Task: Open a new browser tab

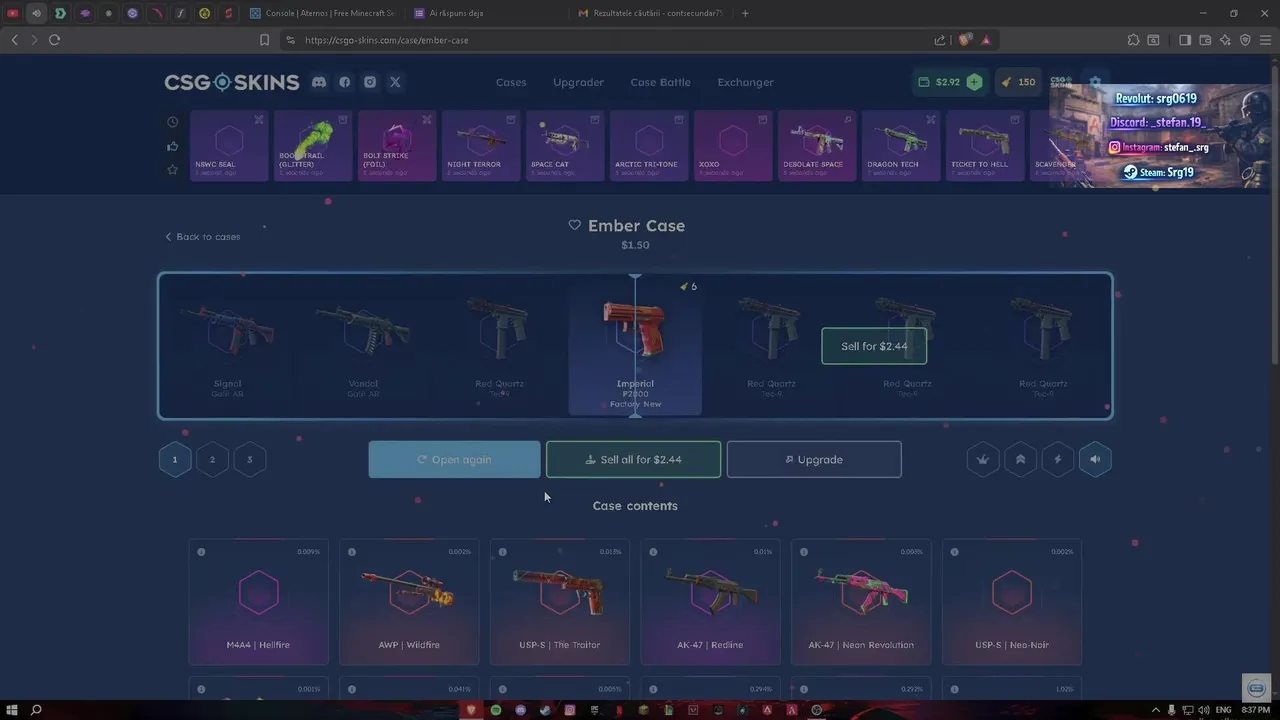Action: 745,13
